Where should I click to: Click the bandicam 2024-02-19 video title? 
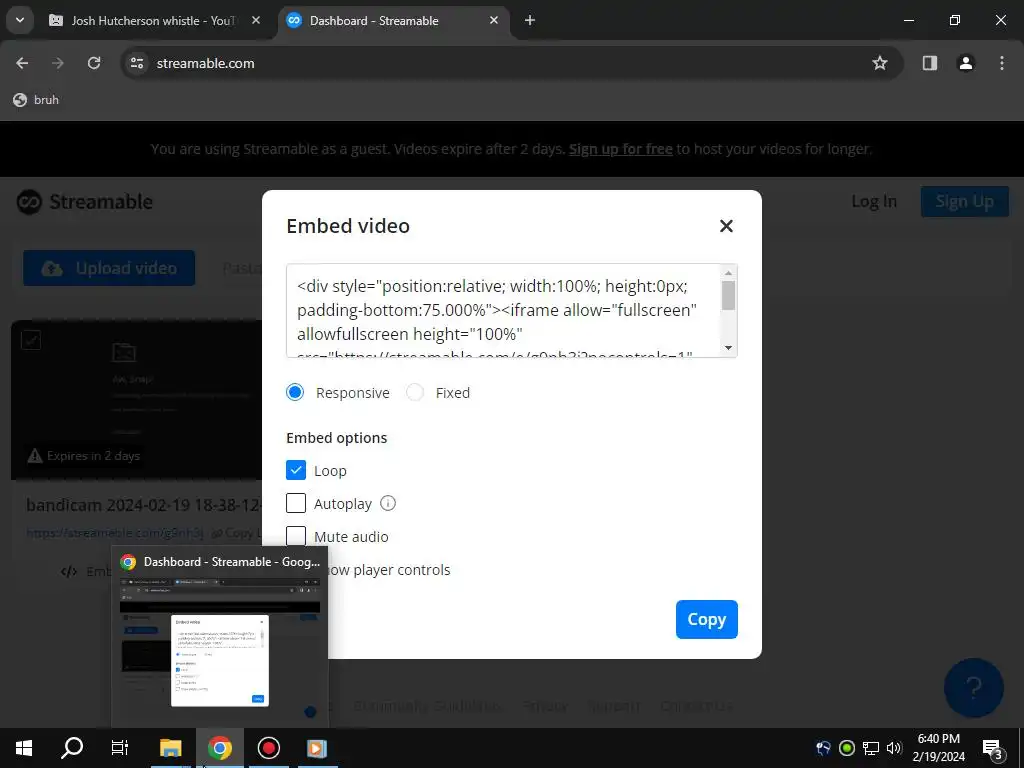point(144,505)
